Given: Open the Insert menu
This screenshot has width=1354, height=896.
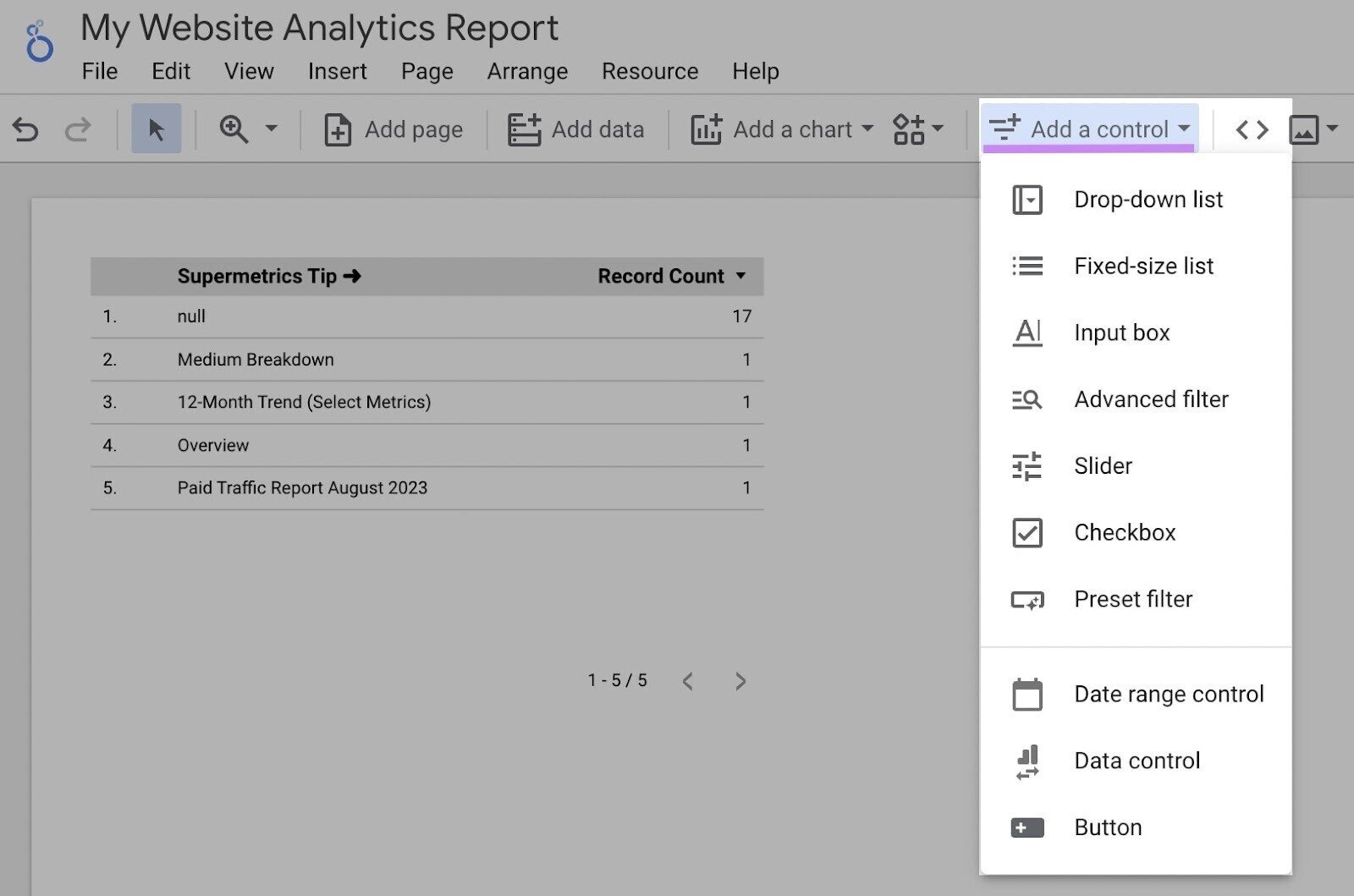Looking at the screenshot, I should point(337,71).
